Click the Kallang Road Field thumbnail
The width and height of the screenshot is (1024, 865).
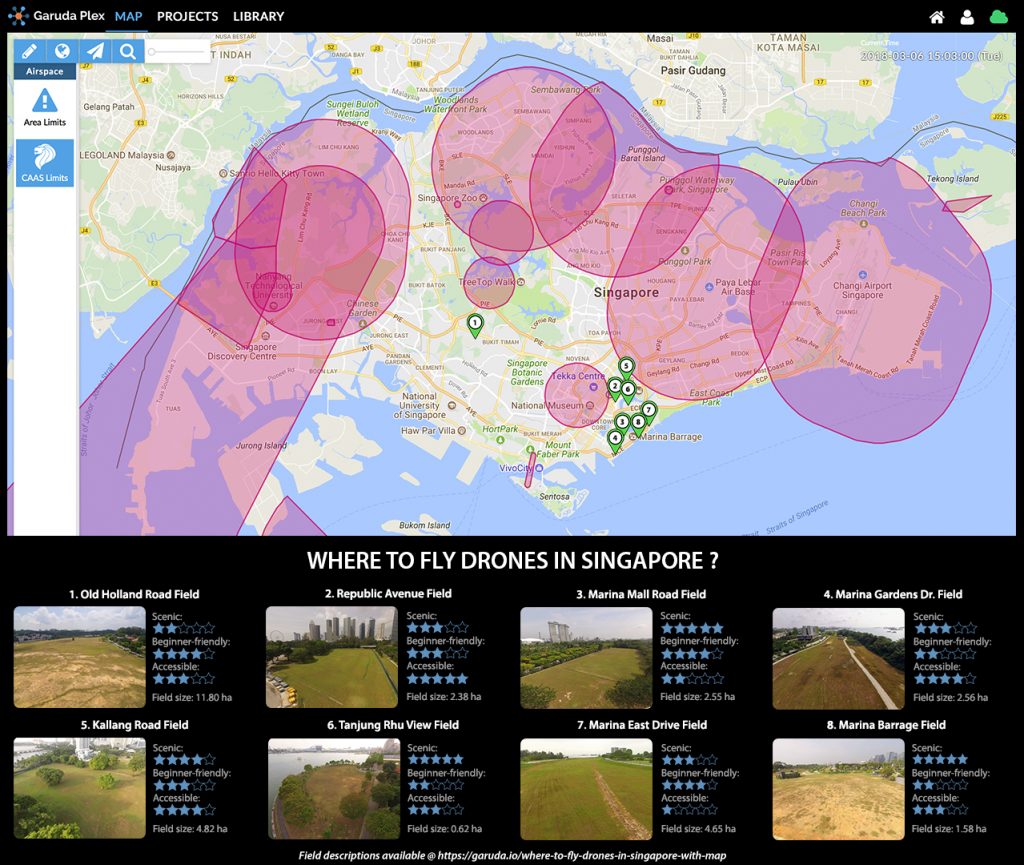(x=78, y=787)
